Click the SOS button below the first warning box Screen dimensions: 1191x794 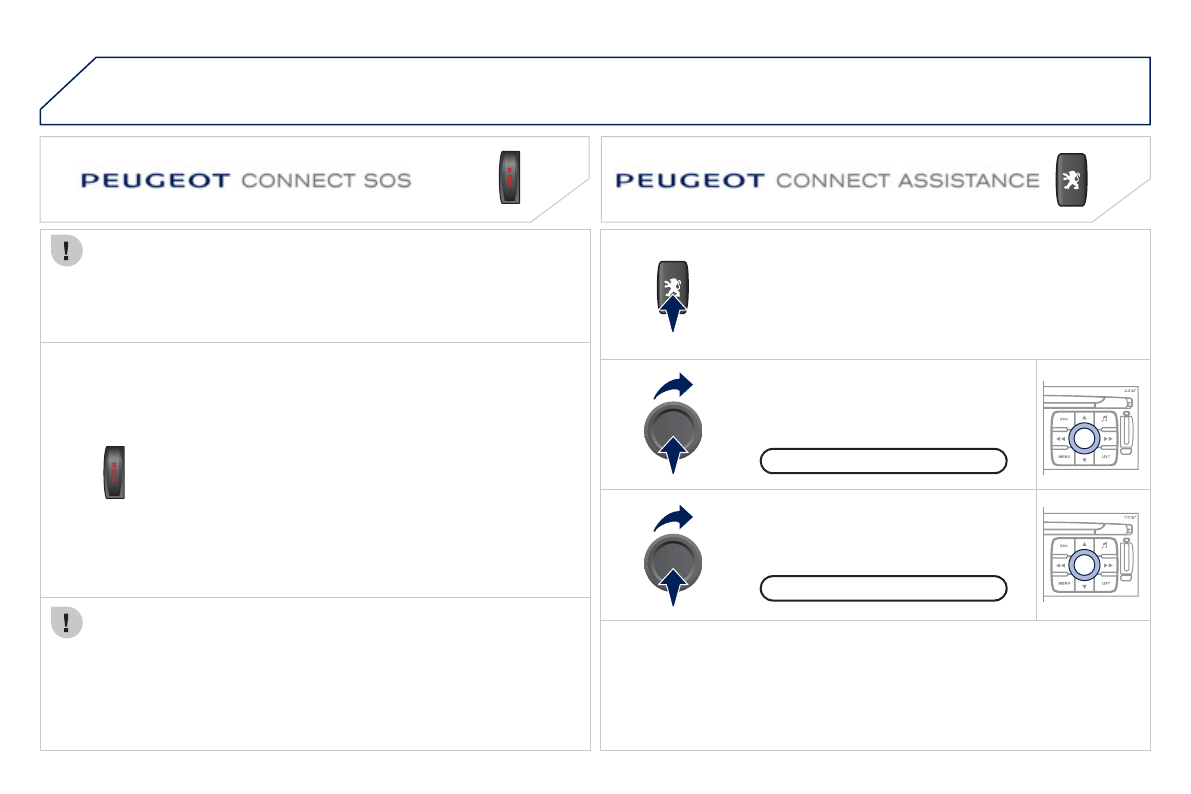point(116,473)
